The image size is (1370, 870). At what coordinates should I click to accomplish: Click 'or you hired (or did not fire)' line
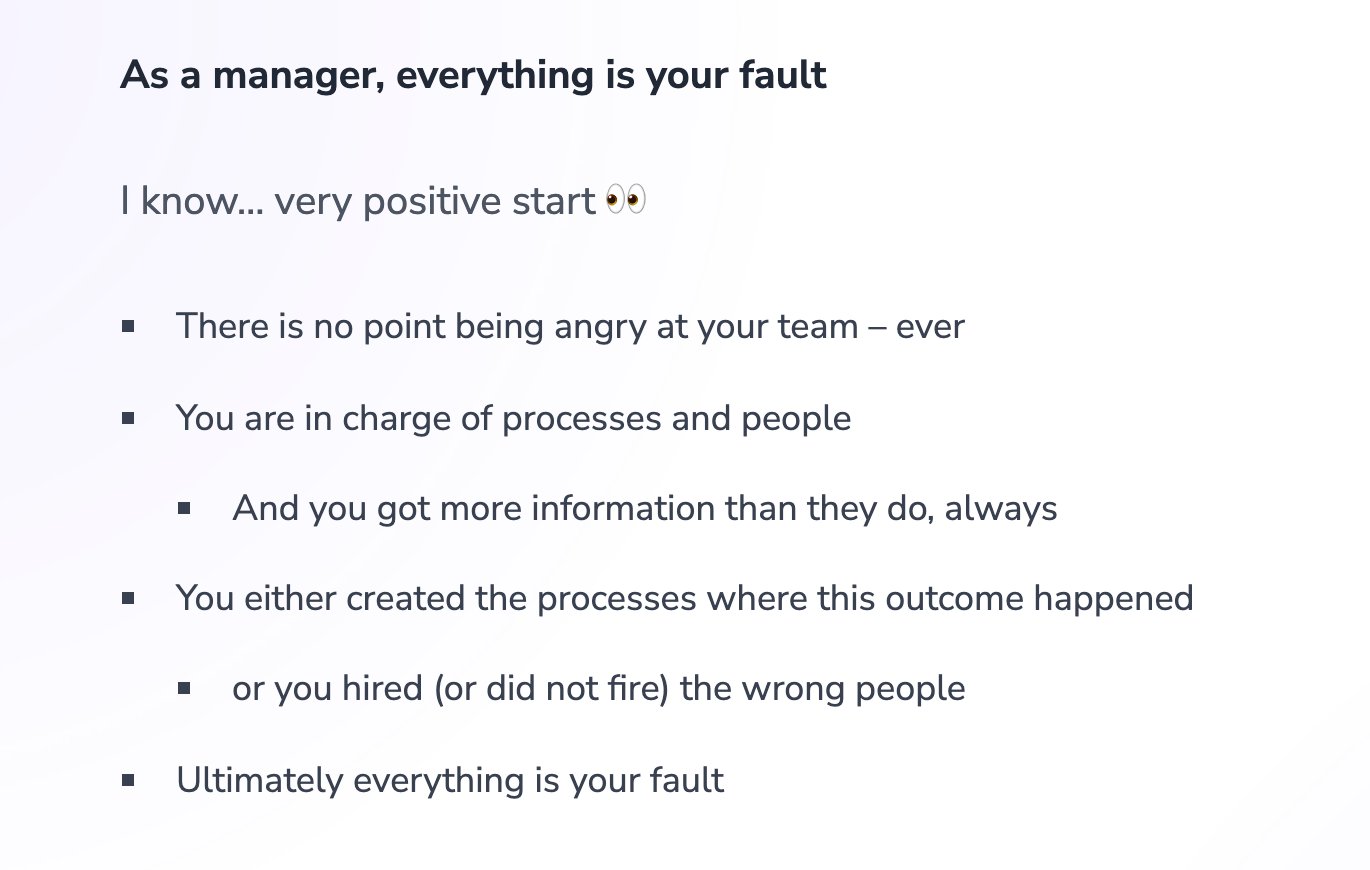(x=599, y=689)
